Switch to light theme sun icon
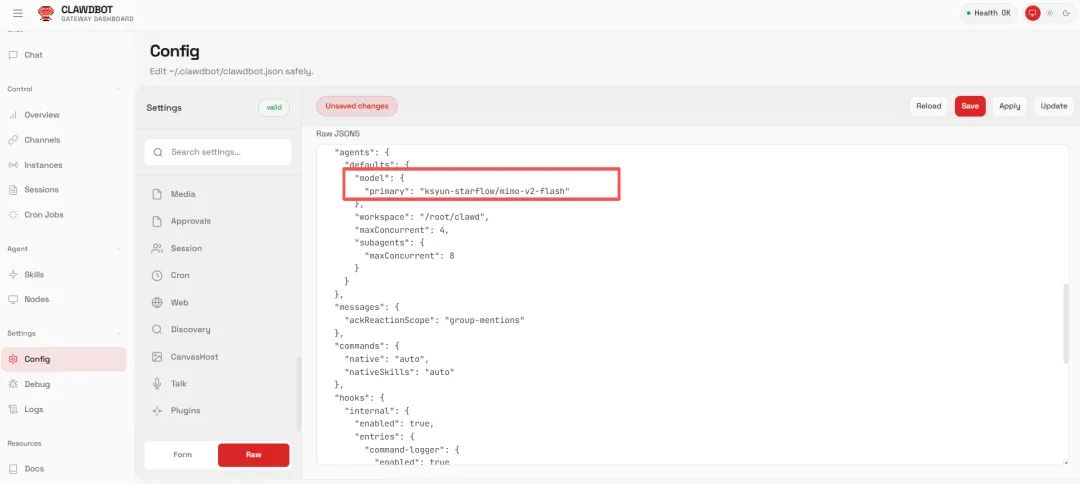This screenshot has height=484, width=1080. point(1050,13)
